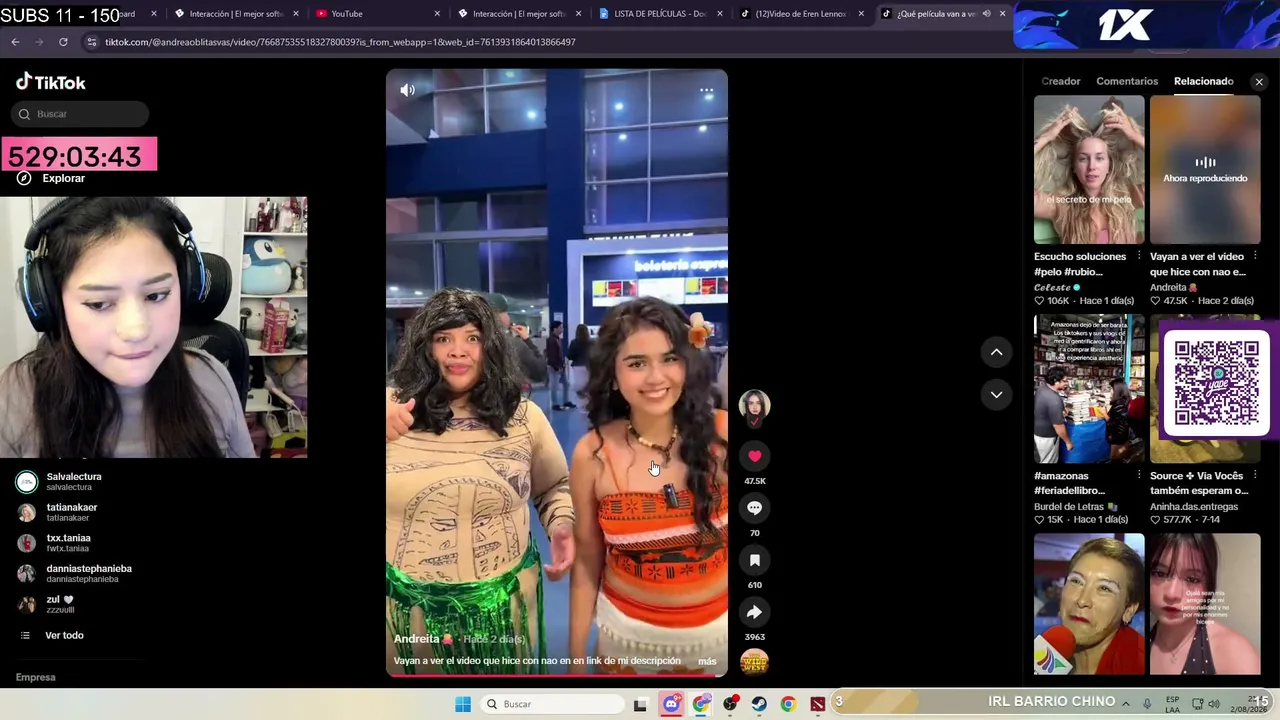This screenshot has width=1280, height=720.
Task: Open Dota 2 red icon on taskbar
Action: click(x=818, y=704)
